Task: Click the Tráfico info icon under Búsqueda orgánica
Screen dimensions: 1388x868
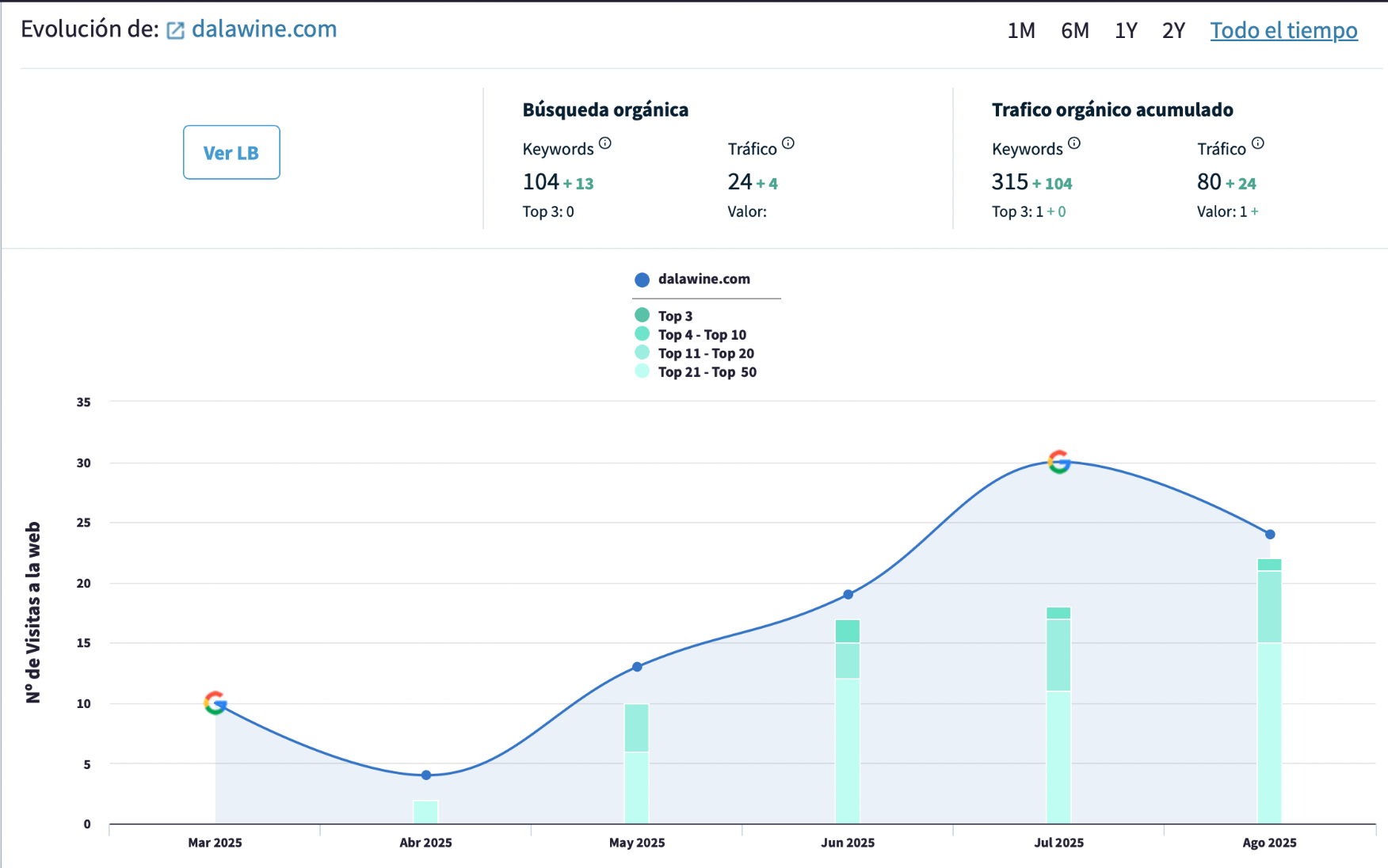Action: pos(788,143)
